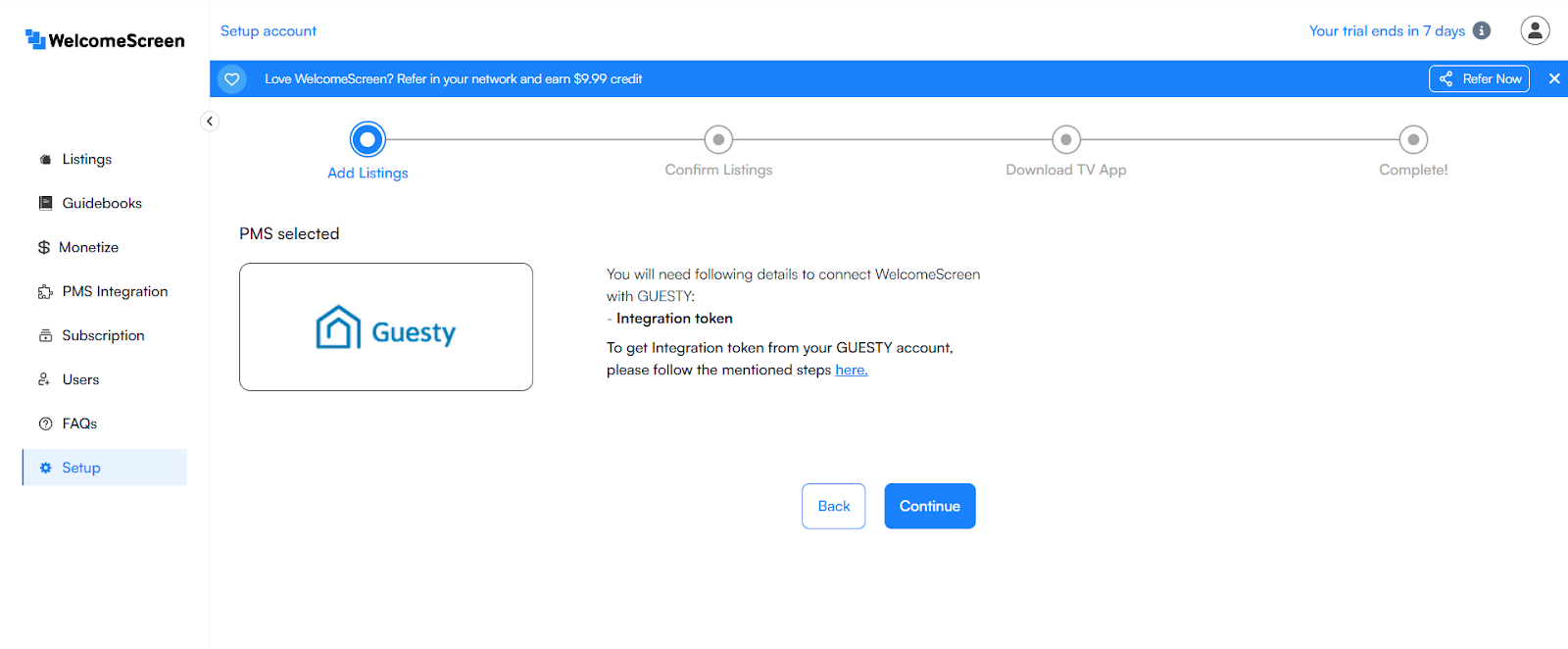Click the Add Listings step circle
Screen dimensions: 1568x649
(367, 139)
